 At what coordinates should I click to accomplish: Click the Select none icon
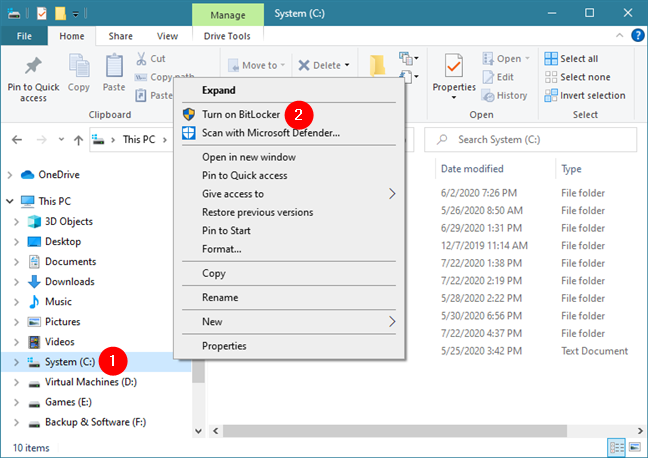550,77
